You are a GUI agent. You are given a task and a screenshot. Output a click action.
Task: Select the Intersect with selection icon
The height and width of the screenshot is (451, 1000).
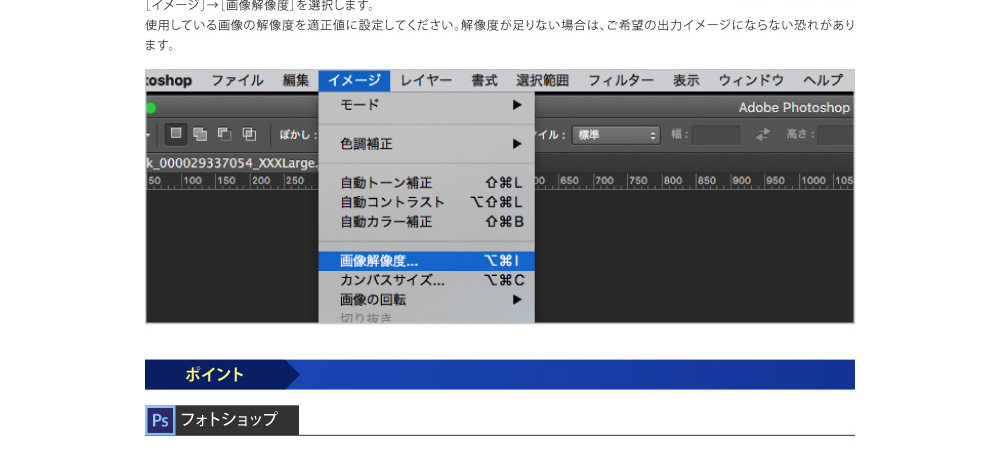[x=249, y=135]
